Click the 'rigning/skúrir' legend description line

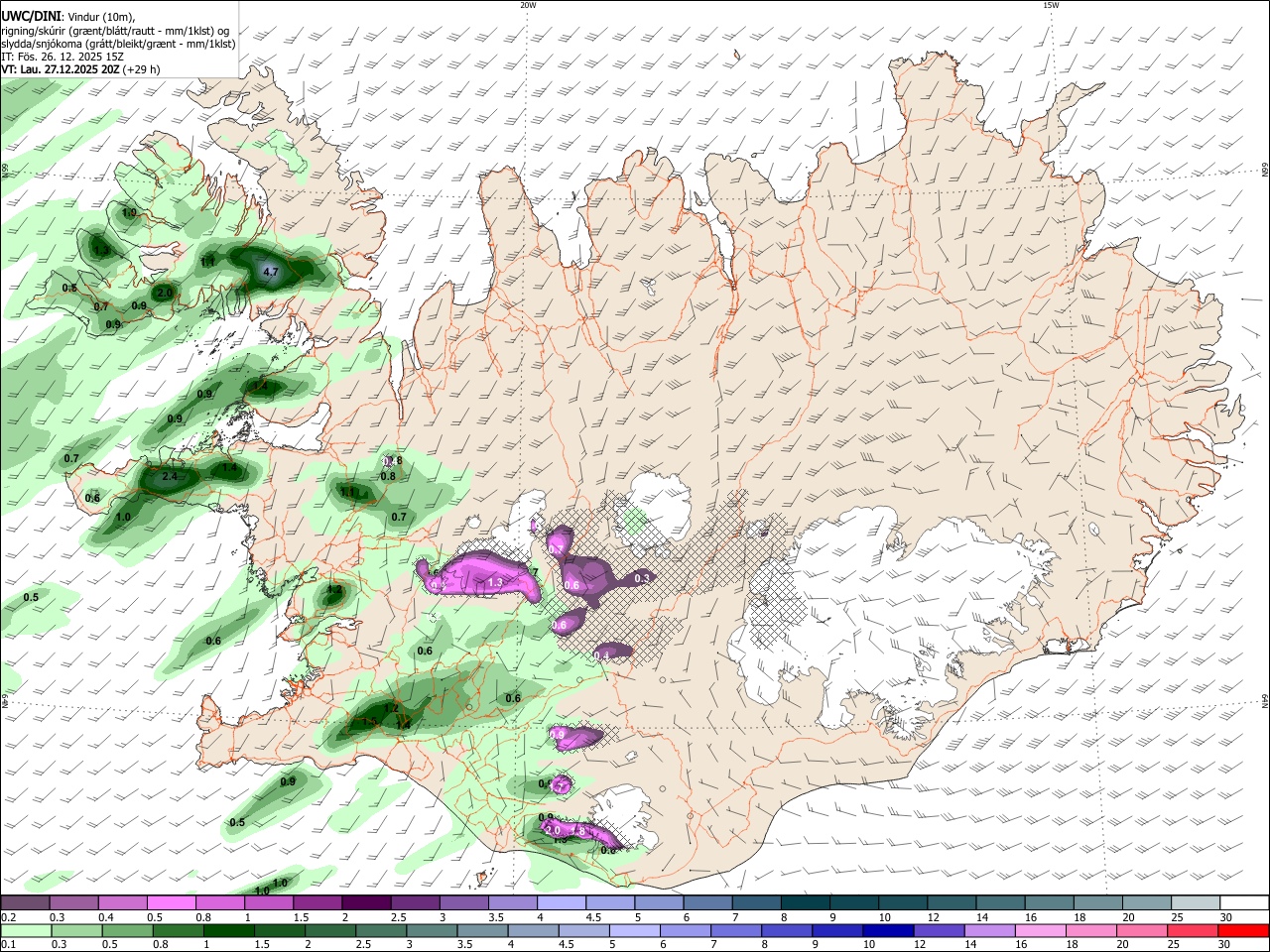(115, 30)
